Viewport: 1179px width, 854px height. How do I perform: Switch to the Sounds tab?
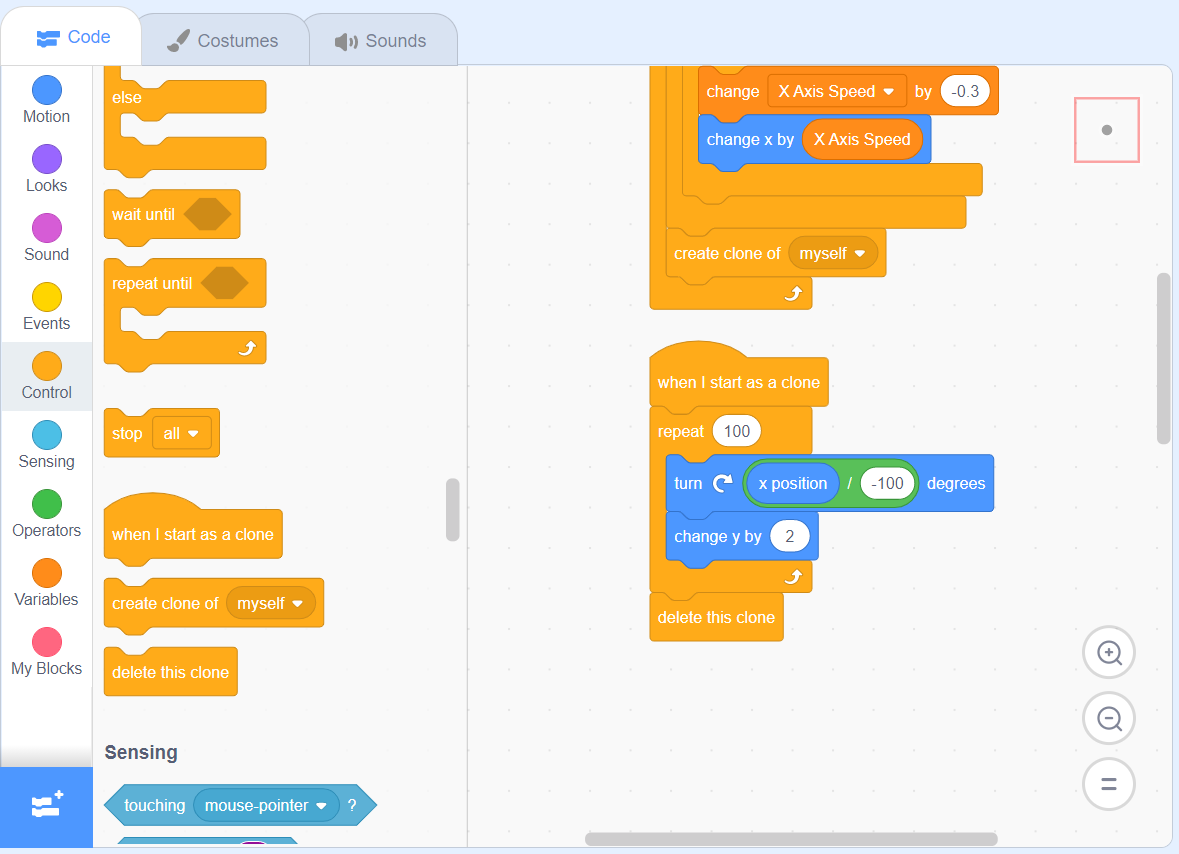pyautogui.click(x=382, y=38)
